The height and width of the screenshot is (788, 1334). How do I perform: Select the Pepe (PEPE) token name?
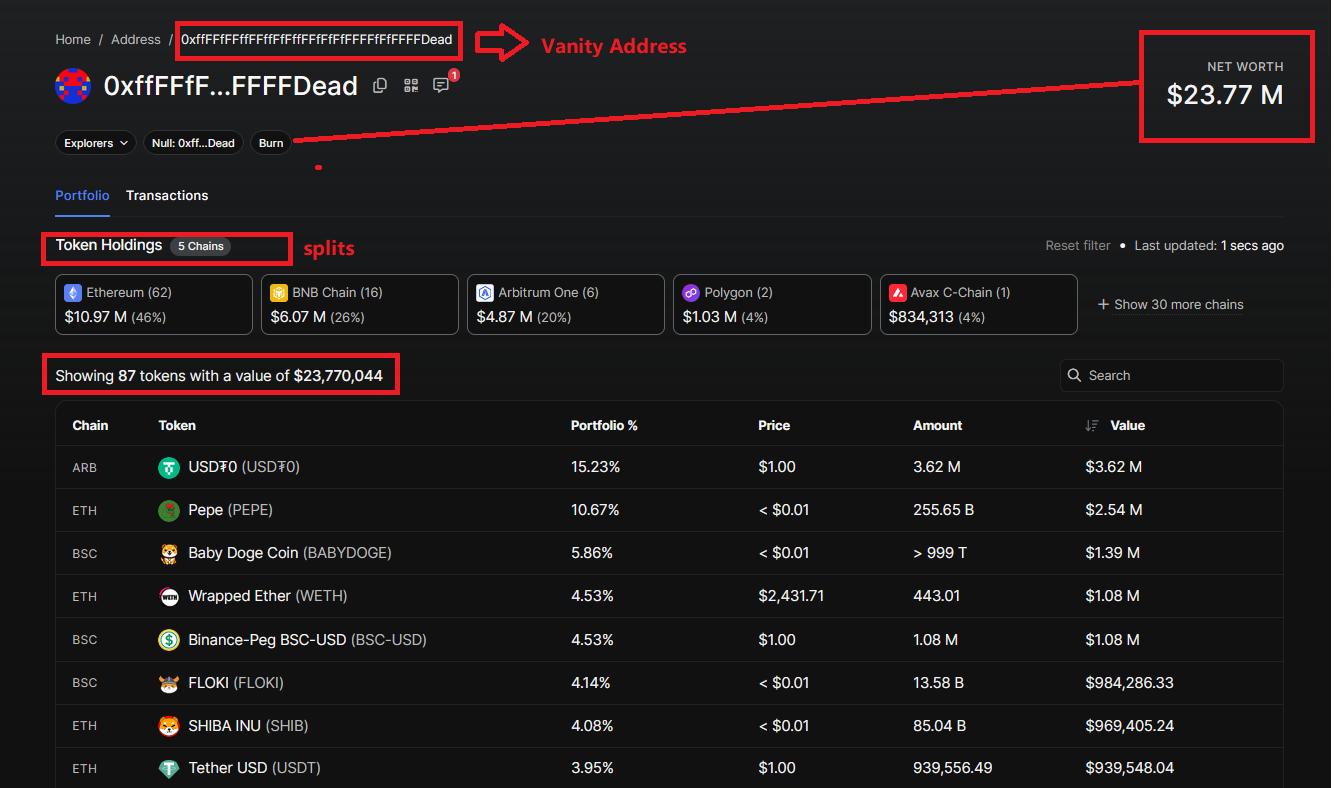tap(230, 510)
